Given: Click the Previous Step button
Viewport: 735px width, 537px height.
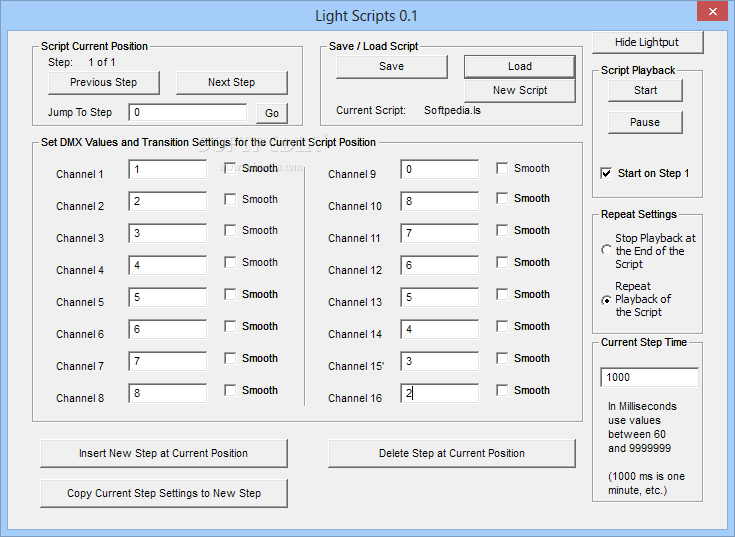Looking at the screenshot, I should point(104,82).
